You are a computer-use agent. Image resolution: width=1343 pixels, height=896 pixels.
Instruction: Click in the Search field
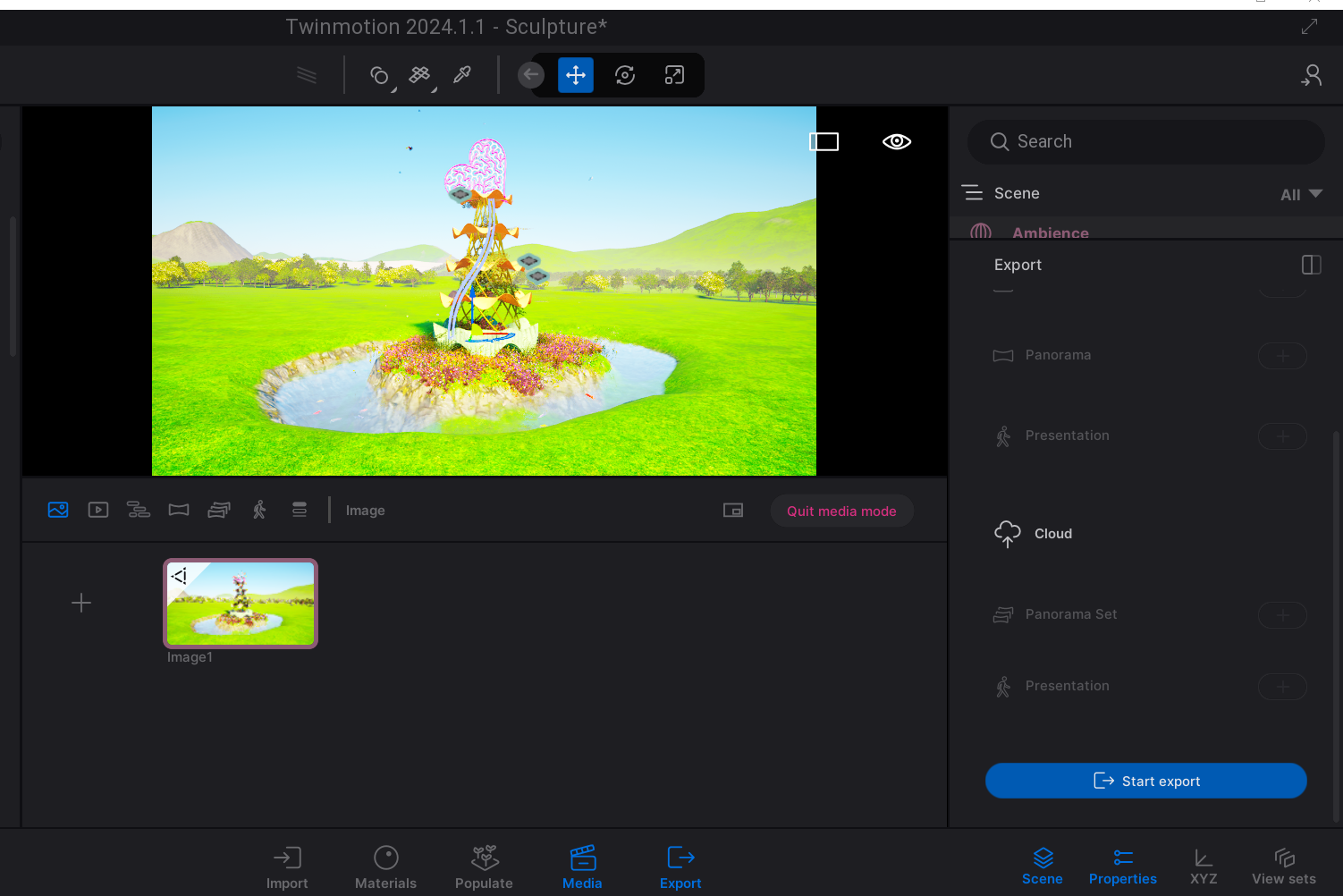[x=1146, y=142]
